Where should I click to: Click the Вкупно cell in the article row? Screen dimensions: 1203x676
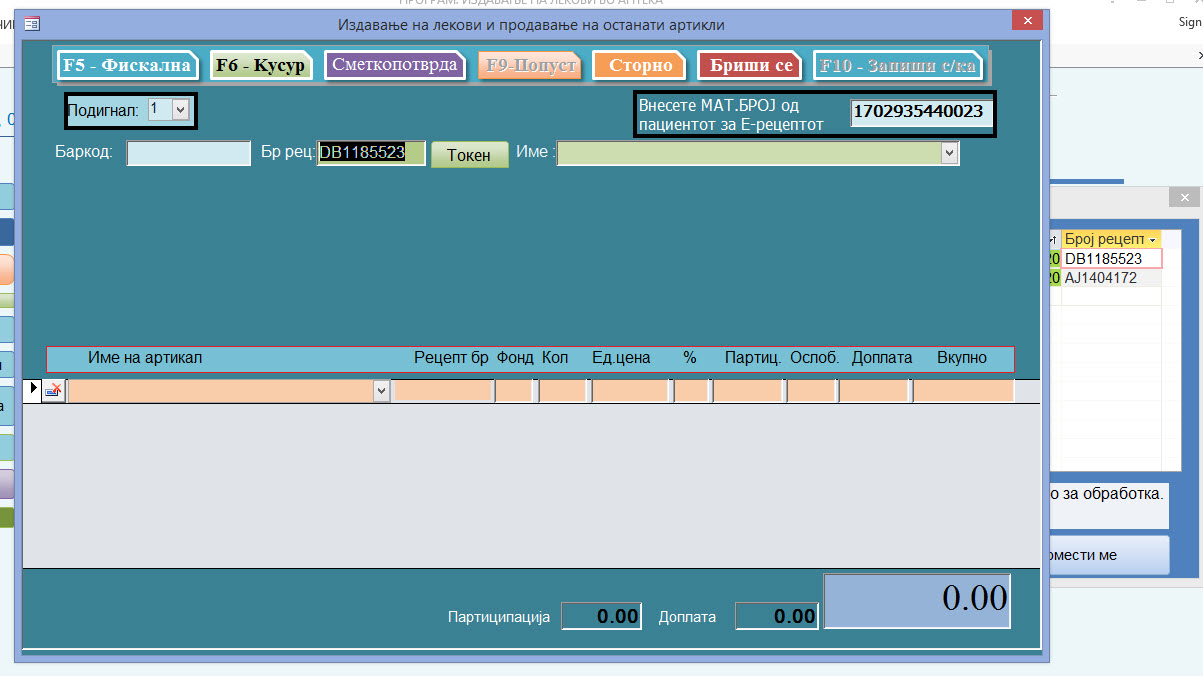point(963,391)
